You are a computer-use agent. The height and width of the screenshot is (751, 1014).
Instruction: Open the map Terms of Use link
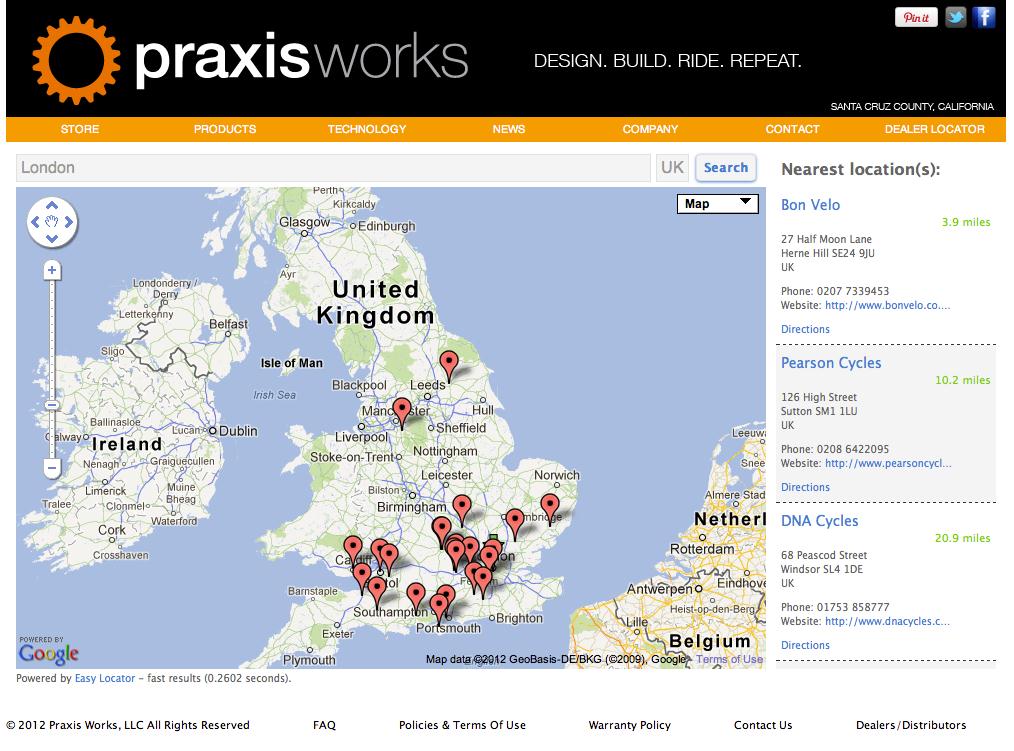(x=729, y=659)
